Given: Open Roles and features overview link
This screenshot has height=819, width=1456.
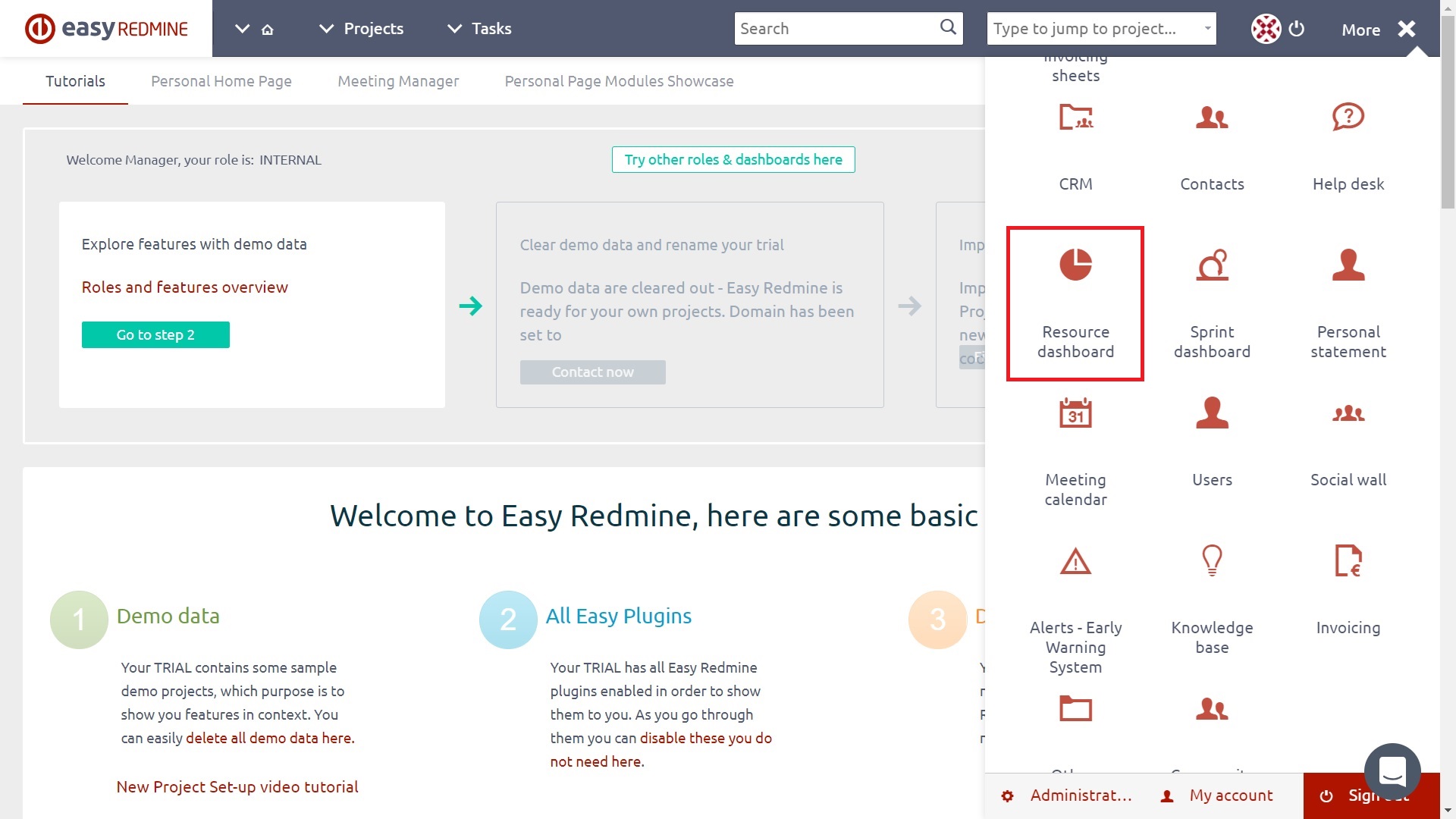Looking at the screenshot, I should point(184,287).
